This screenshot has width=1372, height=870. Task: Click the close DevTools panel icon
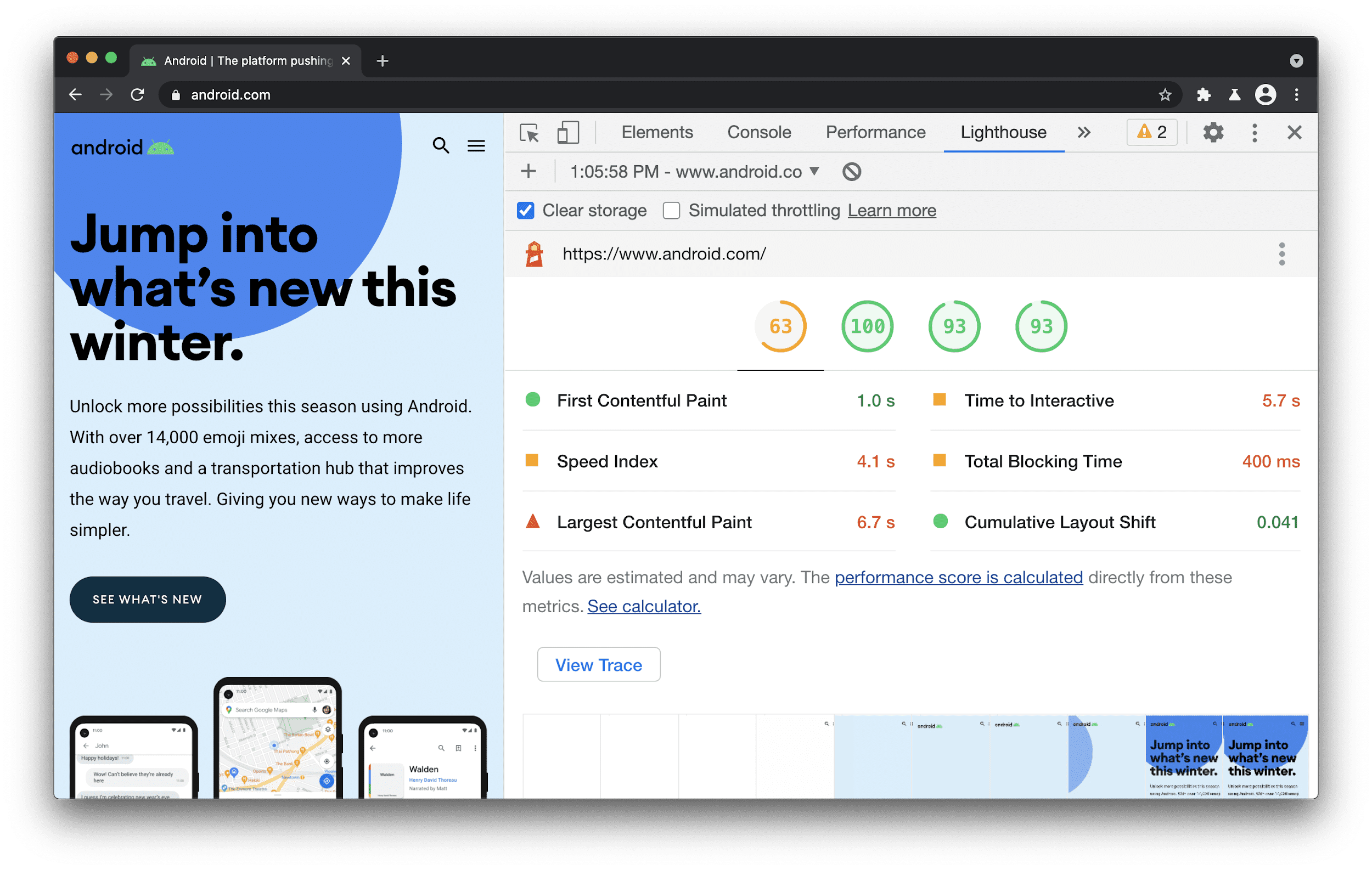point(1294,132)
